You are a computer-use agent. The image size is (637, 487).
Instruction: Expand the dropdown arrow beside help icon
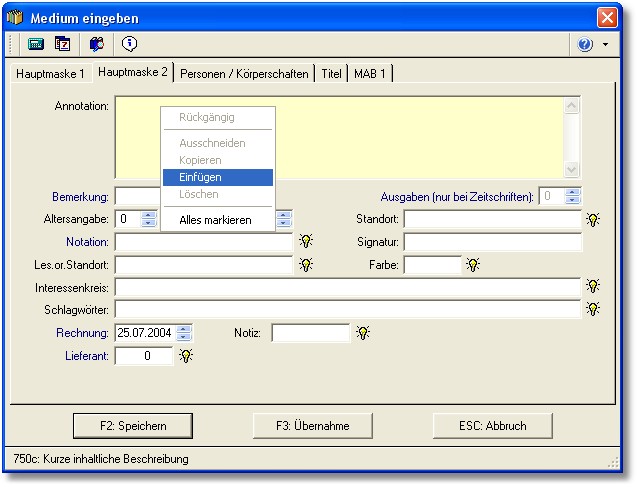click(x=605, y=46)
